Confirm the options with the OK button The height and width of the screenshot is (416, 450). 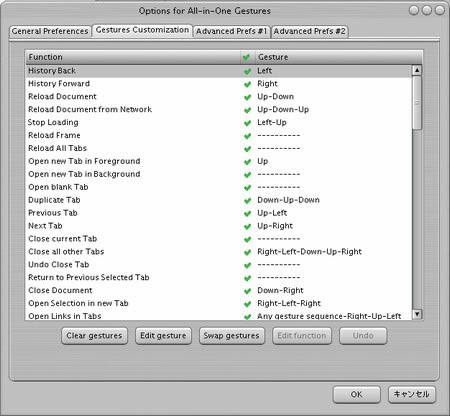[356, 395]
